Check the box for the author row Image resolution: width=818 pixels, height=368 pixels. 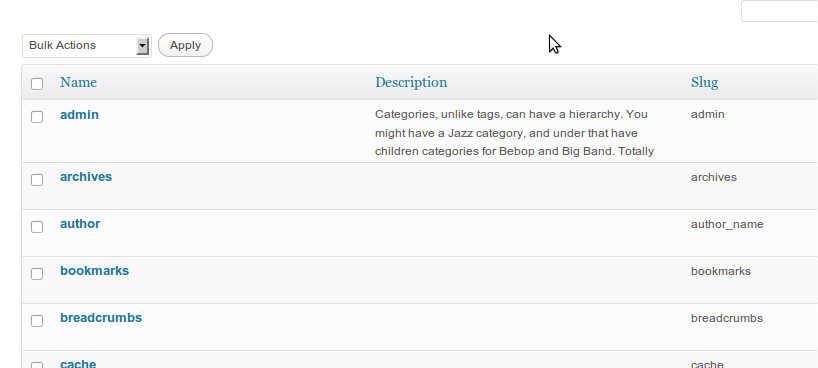pos(37,227)
